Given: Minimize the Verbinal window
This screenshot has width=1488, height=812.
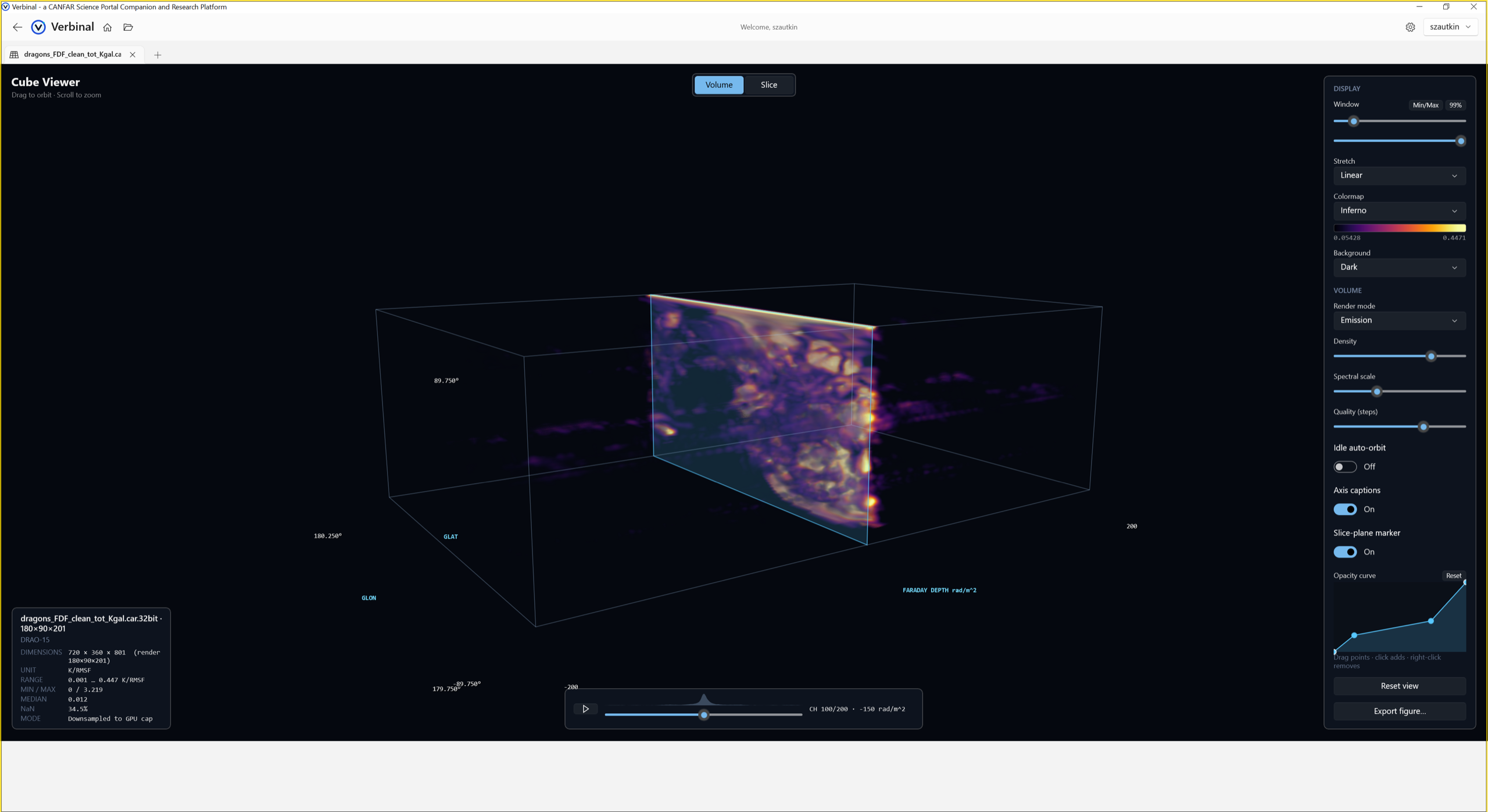Looking at the screenshot, I should [x=1419, y=7].
